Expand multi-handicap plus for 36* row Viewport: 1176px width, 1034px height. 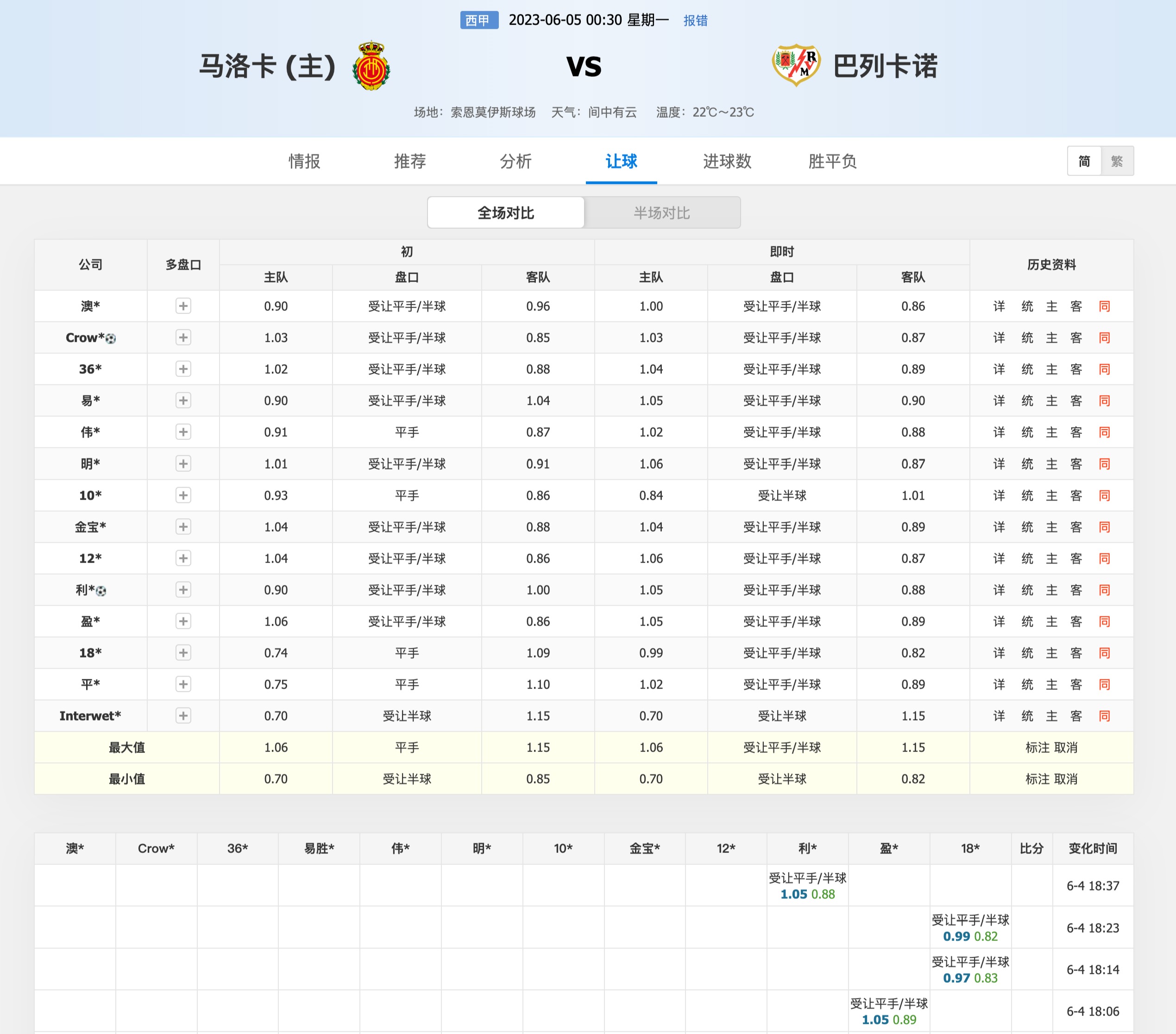(183, 369)
